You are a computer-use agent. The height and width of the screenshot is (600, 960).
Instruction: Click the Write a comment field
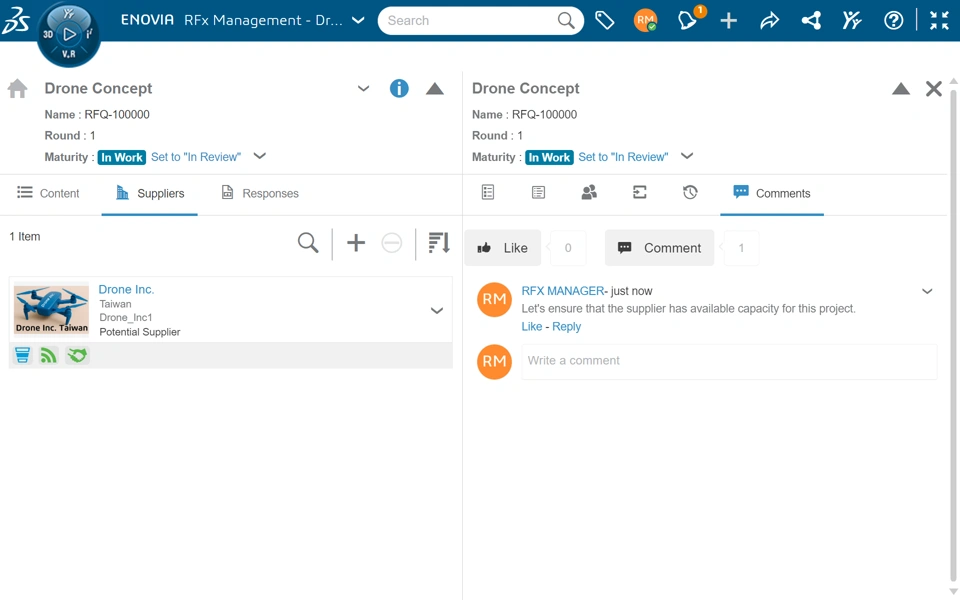click(x=729, y=361)
